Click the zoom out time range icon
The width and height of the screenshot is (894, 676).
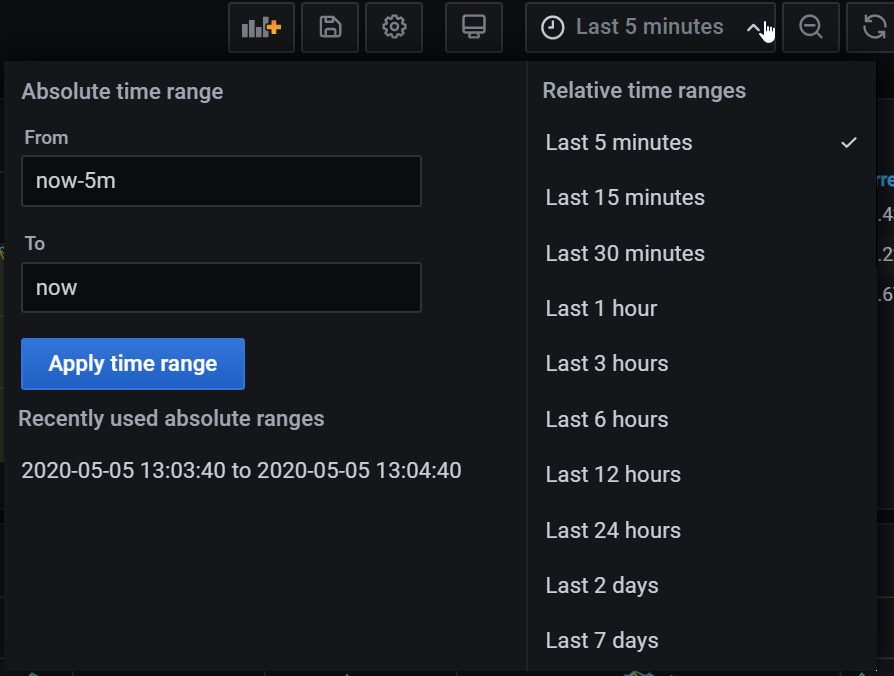810,27
